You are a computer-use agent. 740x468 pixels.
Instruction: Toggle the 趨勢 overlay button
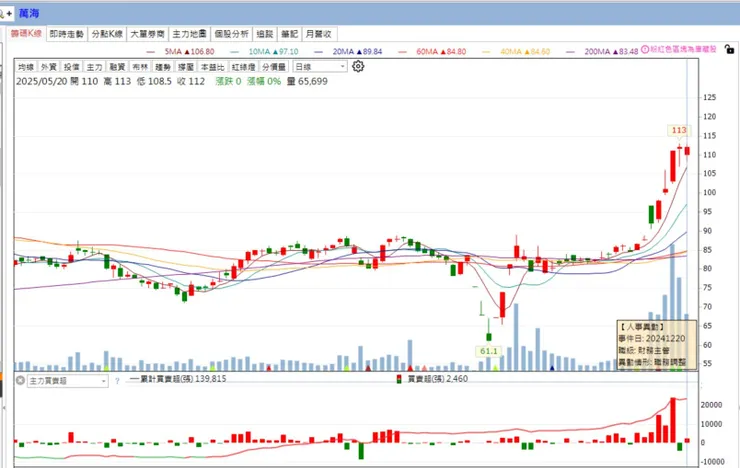163,67
